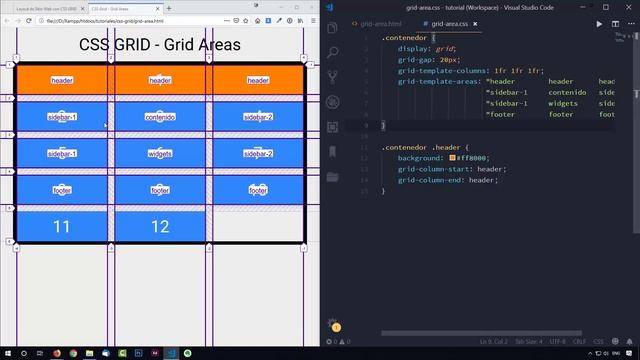This screenshot has height=360, width=640.
Task: Click the feedback smiley in VS Code status bar
Action: [x=615, y=341]
